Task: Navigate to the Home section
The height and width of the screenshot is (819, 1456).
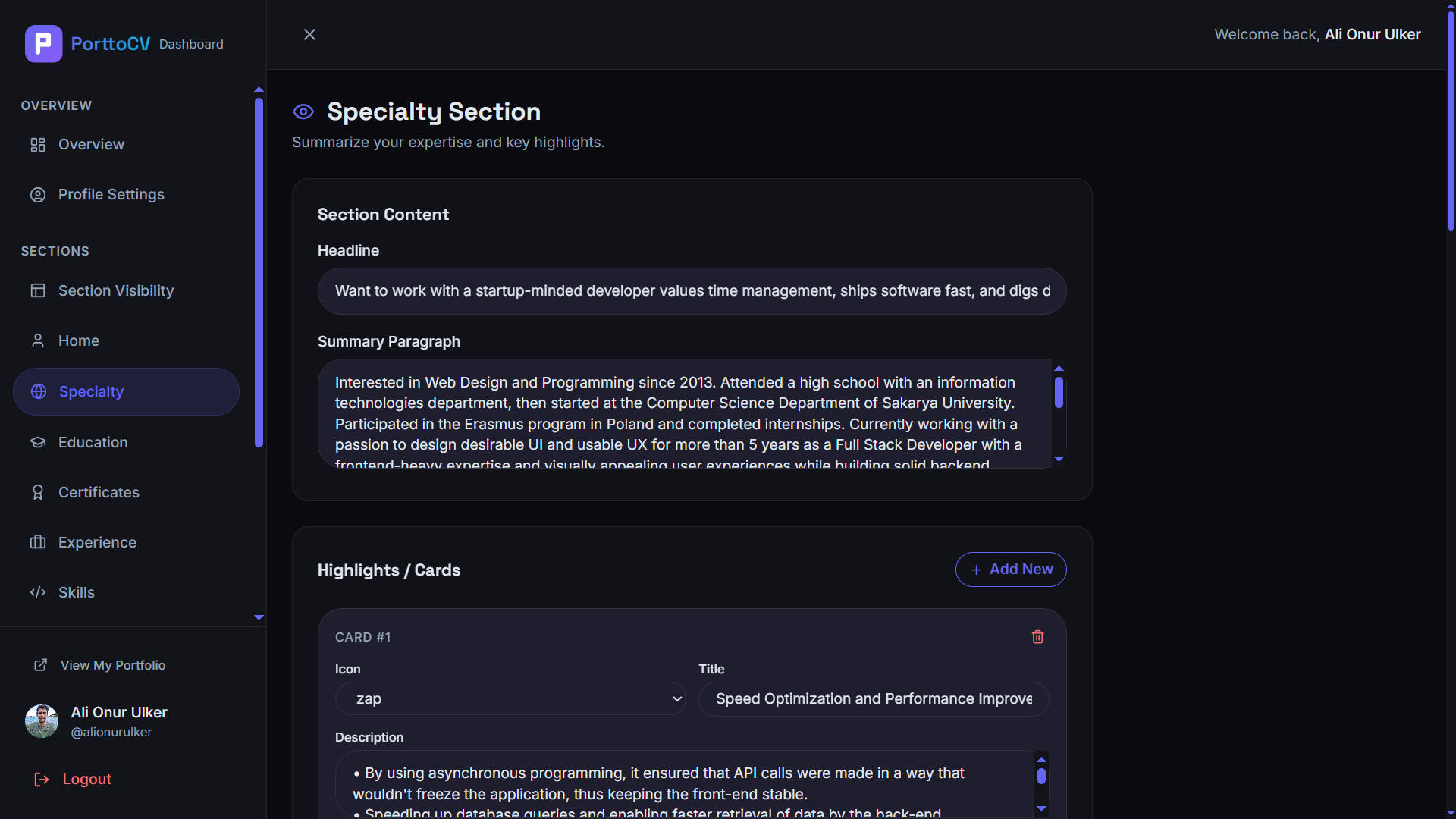Action: tap(126, 340)
